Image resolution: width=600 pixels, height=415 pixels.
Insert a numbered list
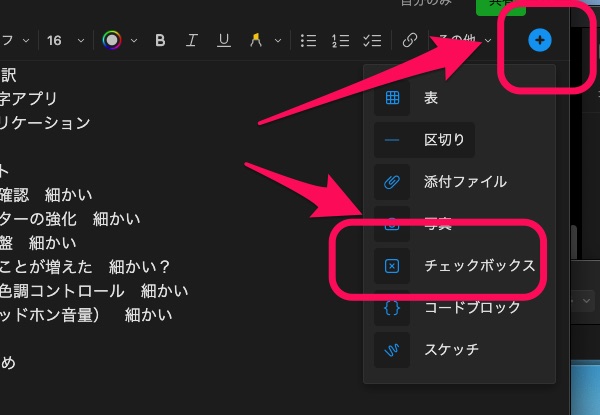point(340,41)
